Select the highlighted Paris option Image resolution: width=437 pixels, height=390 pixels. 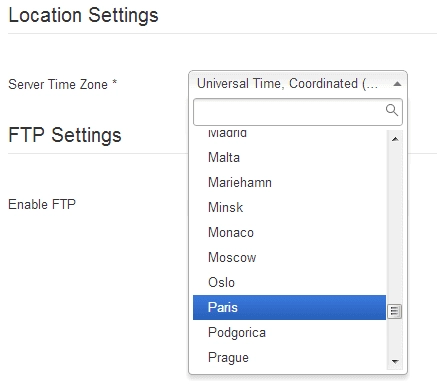click(289, 307)
